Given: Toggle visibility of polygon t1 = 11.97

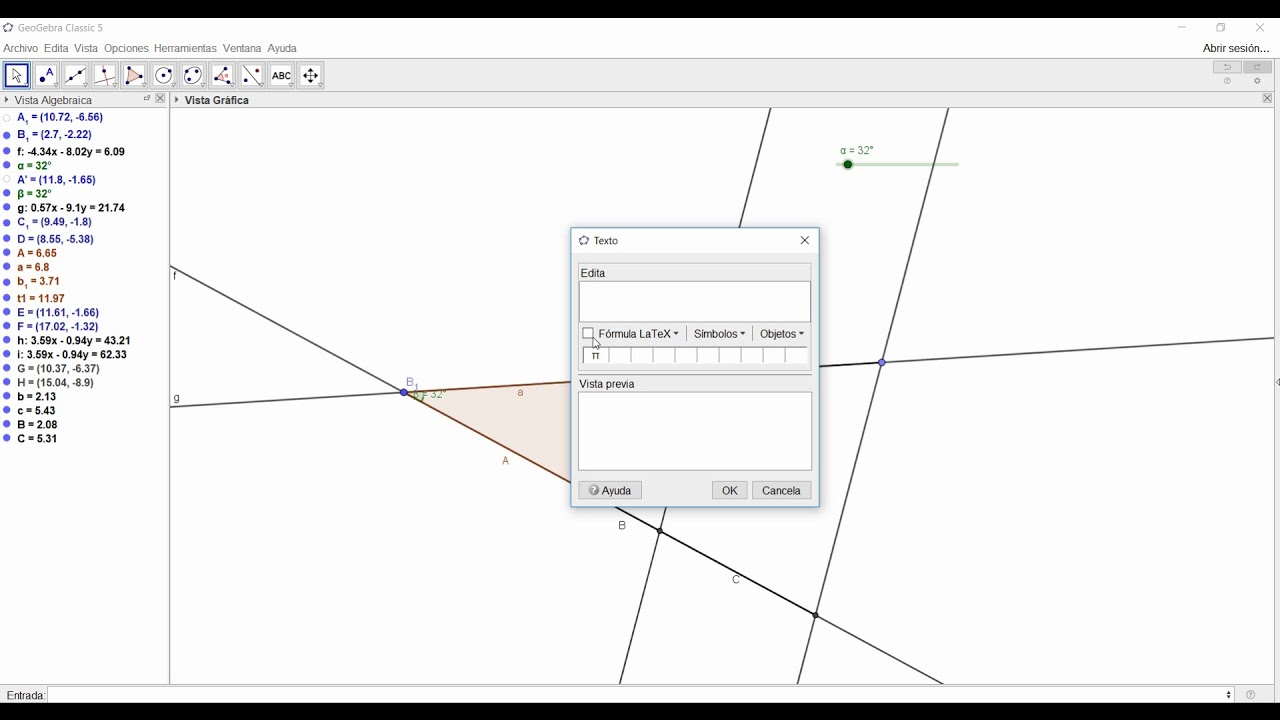Looking at the screenshot, I should pos(7,299).
